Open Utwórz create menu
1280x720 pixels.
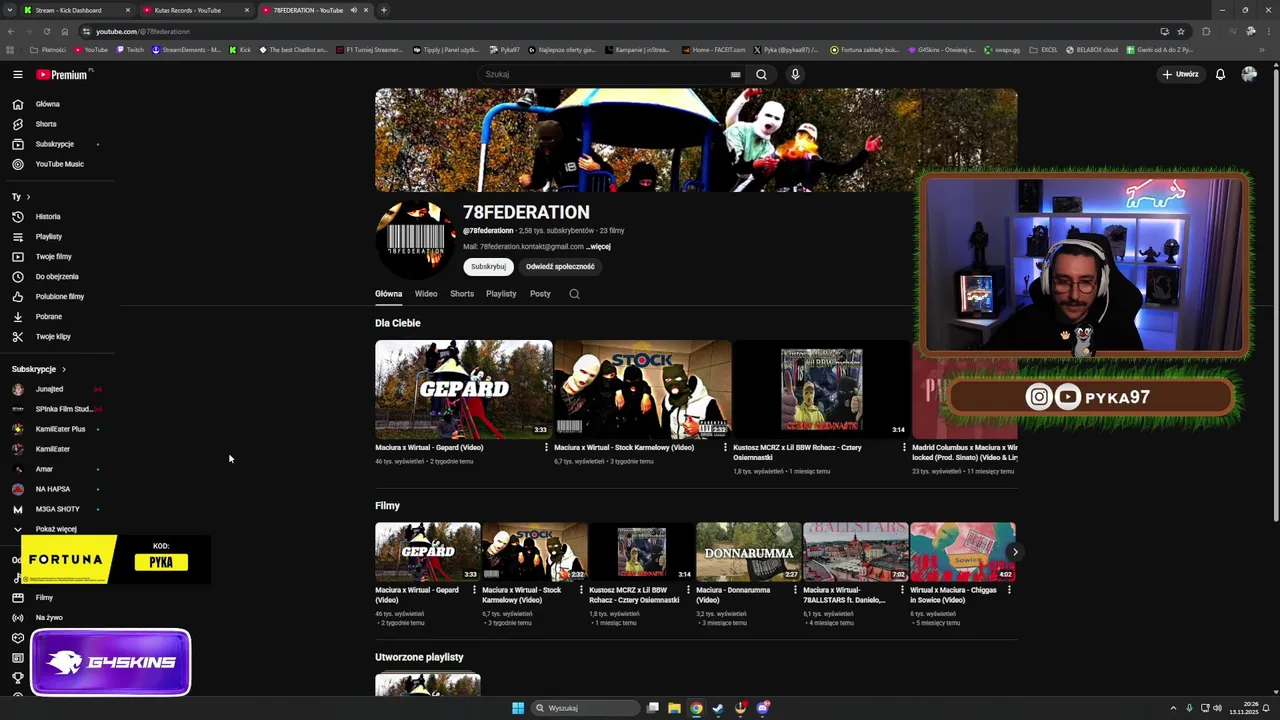point(1180,74)
